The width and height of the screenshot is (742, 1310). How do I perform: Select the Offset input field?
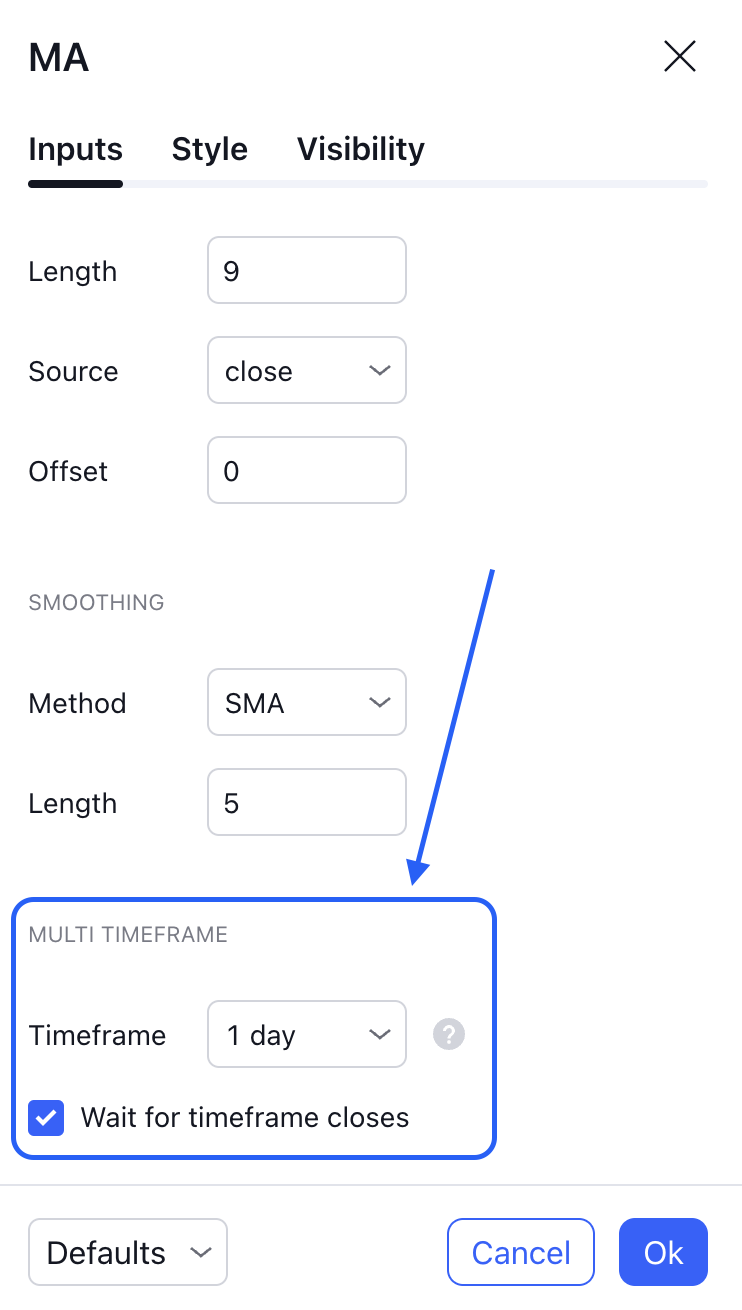click(x=306, y=470)
